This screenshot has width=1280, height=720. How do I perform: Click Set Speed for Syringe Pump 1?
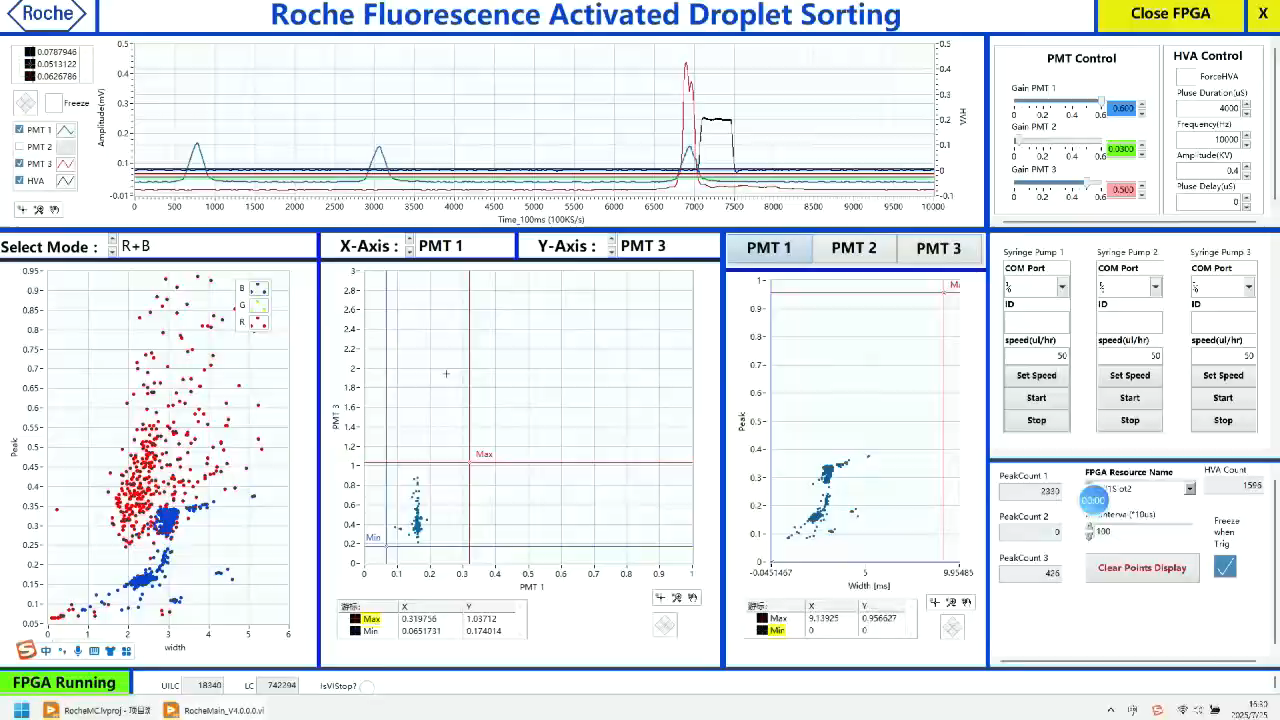click(1036, 376)
